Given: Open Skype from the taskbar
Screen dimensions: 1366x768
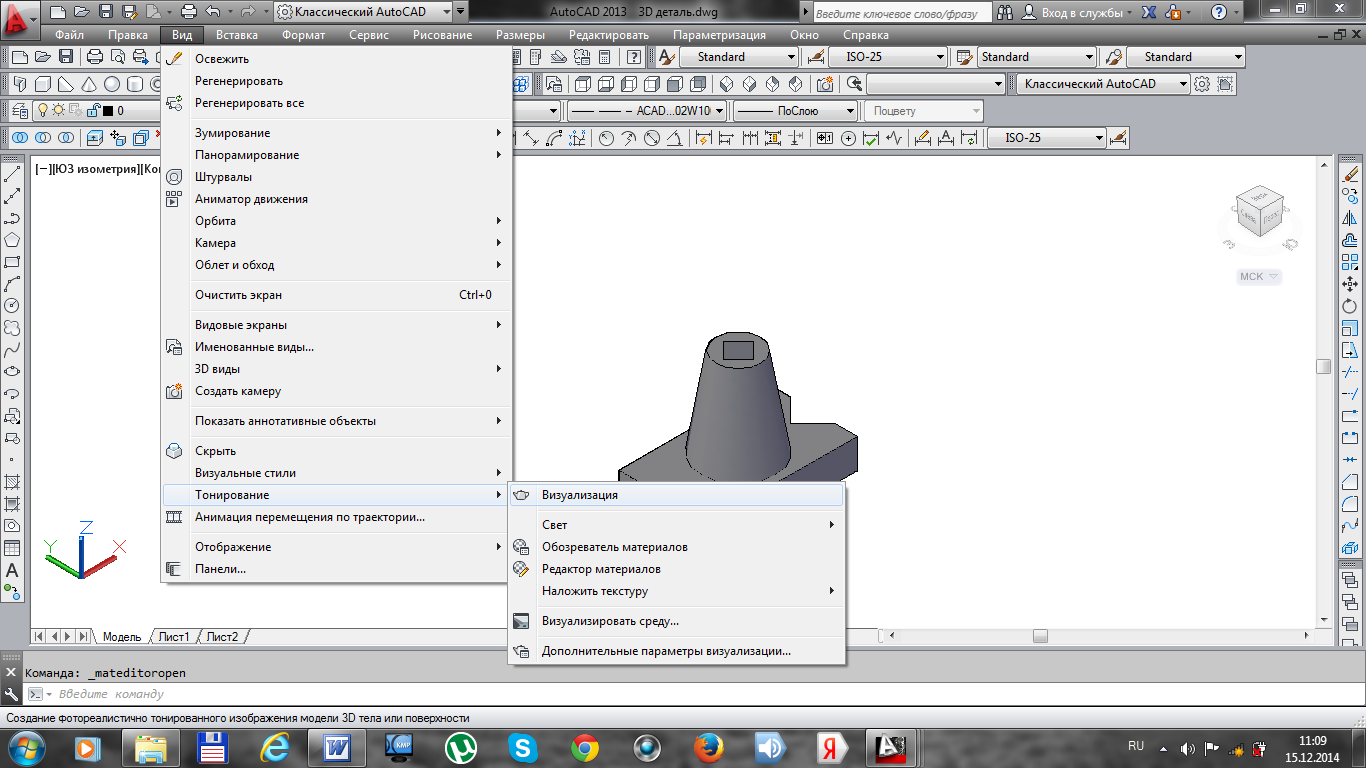Looking at the screenshot, I should pos(523,747).
